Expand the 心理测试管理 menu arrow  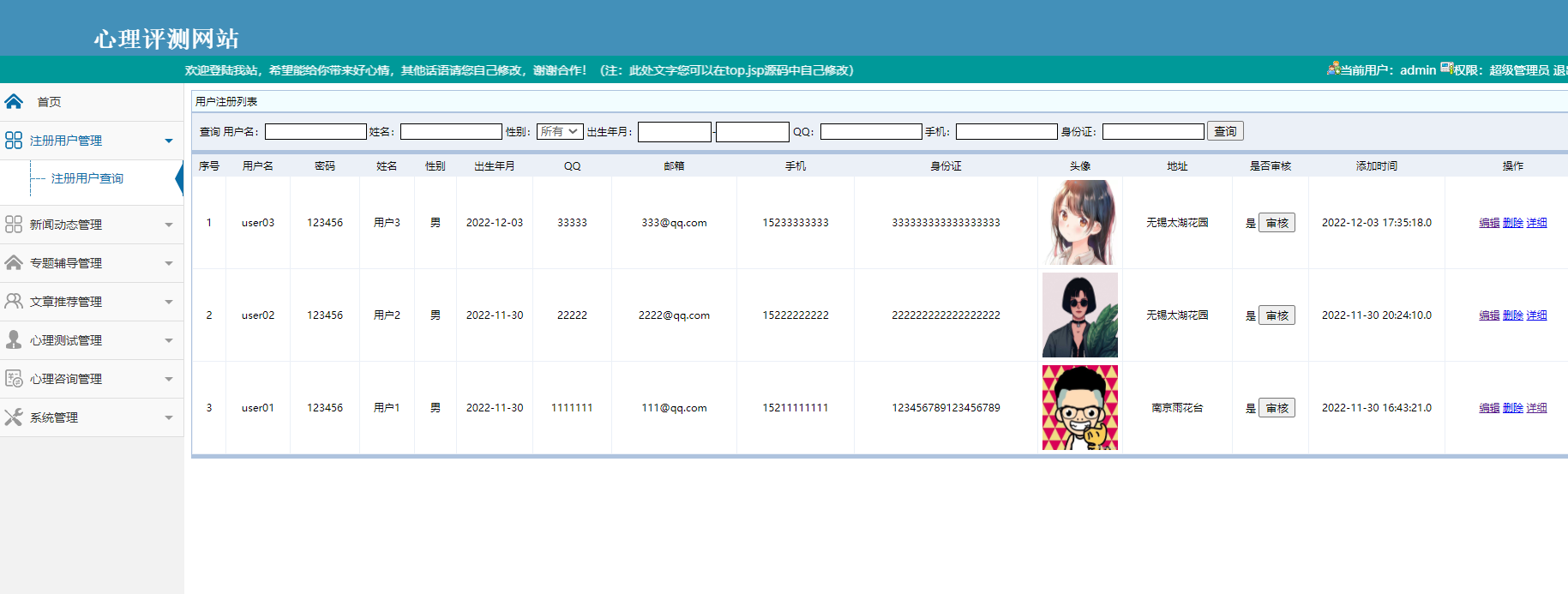pyautogui.click(x=169, y=340)
